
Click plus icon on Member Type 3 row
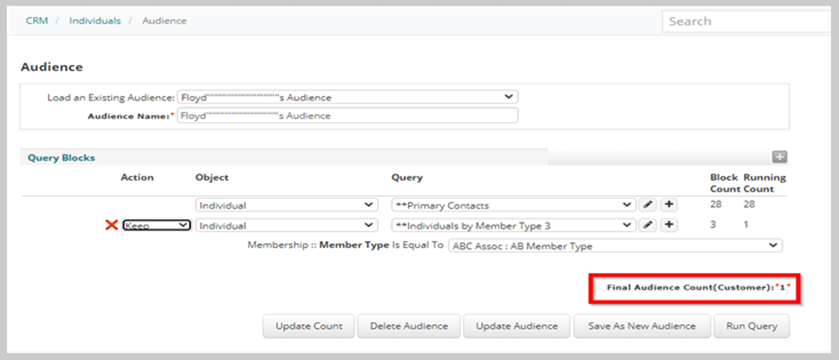(x=669, y=225)
